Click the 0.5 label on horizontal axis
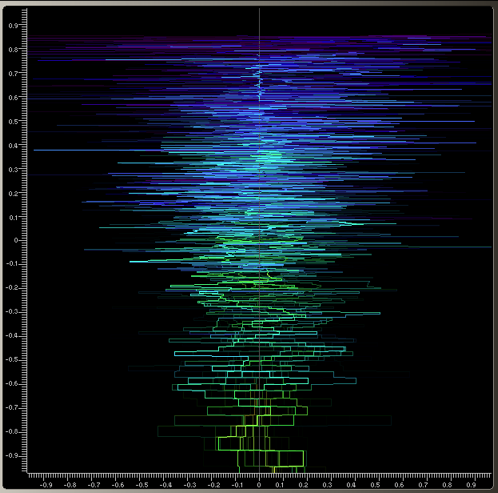This screenshot has height=493, width=498. (x=376, y=485)
